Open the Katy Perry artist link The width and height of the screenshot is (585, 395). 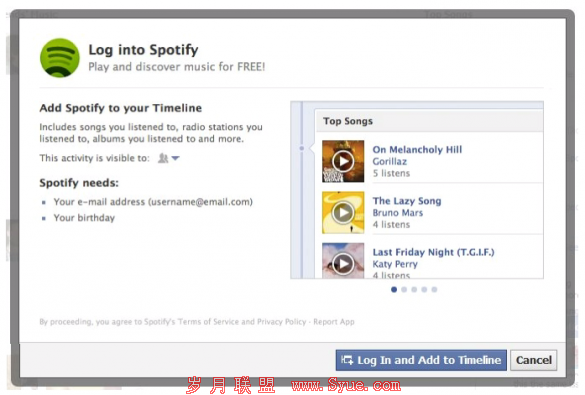point(395,264)
